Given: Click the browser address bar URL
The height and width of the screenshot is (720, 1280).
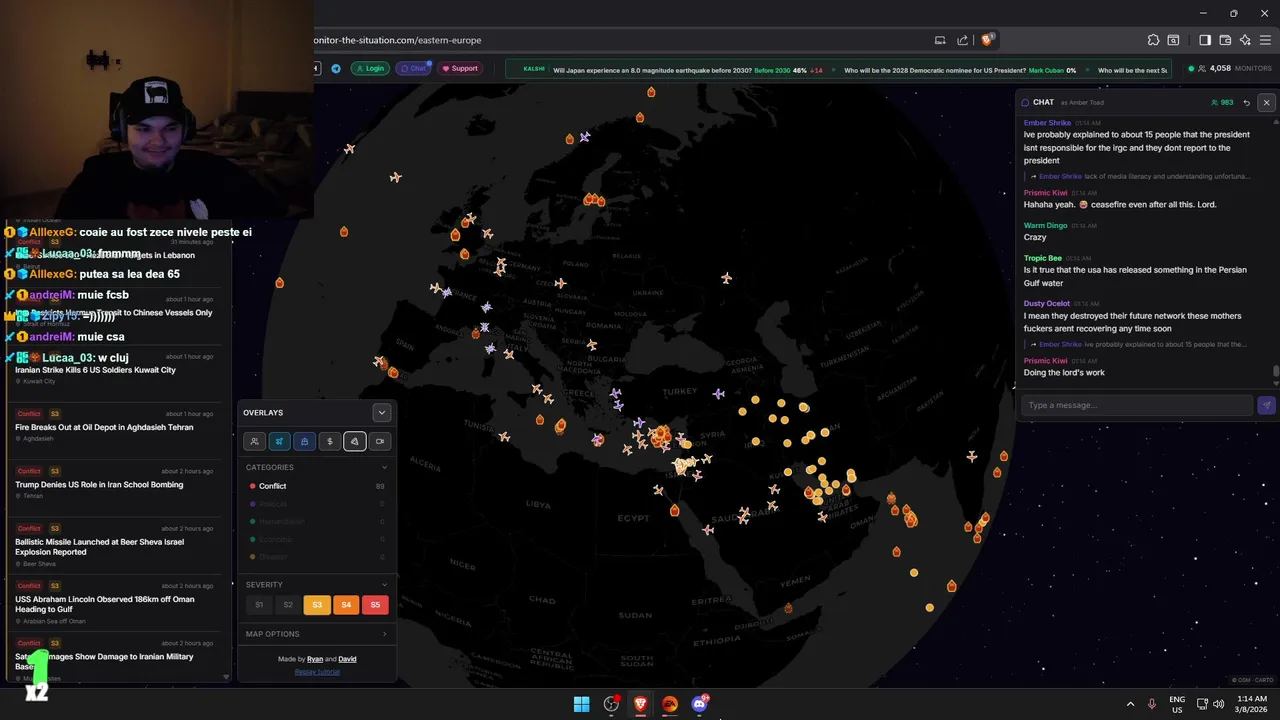Looking at the screenshot, I should point(398,40).
